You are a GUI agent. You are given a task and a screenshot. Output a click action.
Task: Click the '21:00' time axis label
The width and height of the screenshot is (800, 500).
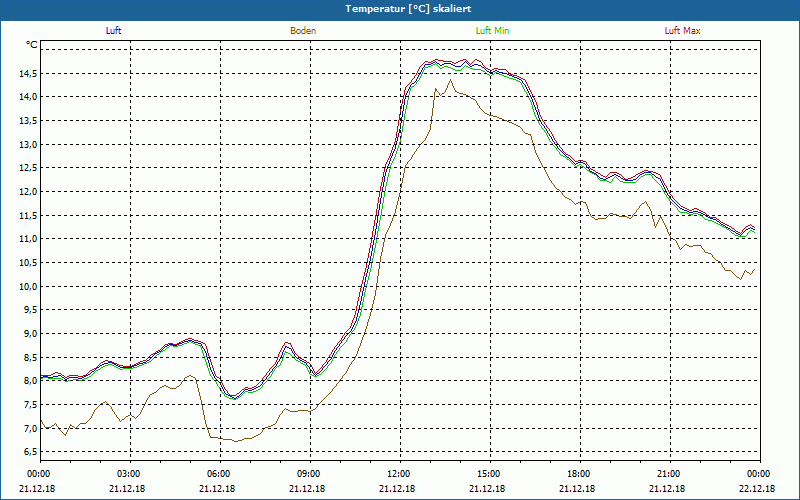click(669, 474)
